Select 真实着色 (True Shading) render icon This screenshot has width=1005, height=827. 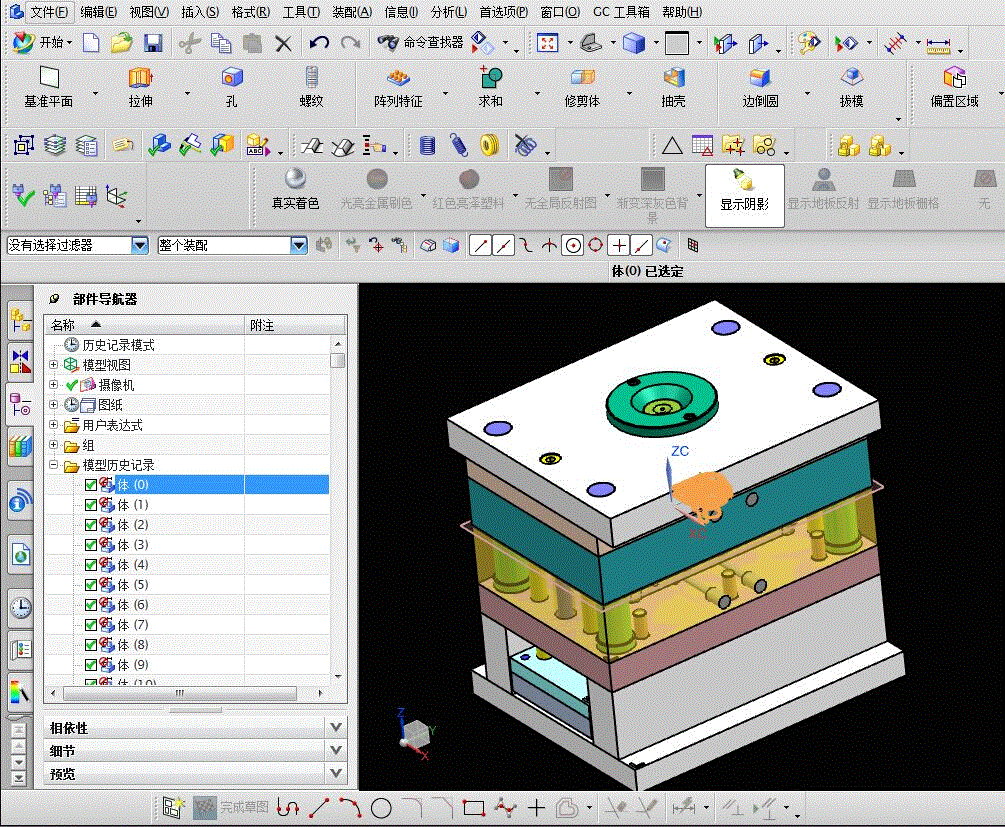point(295,180)
